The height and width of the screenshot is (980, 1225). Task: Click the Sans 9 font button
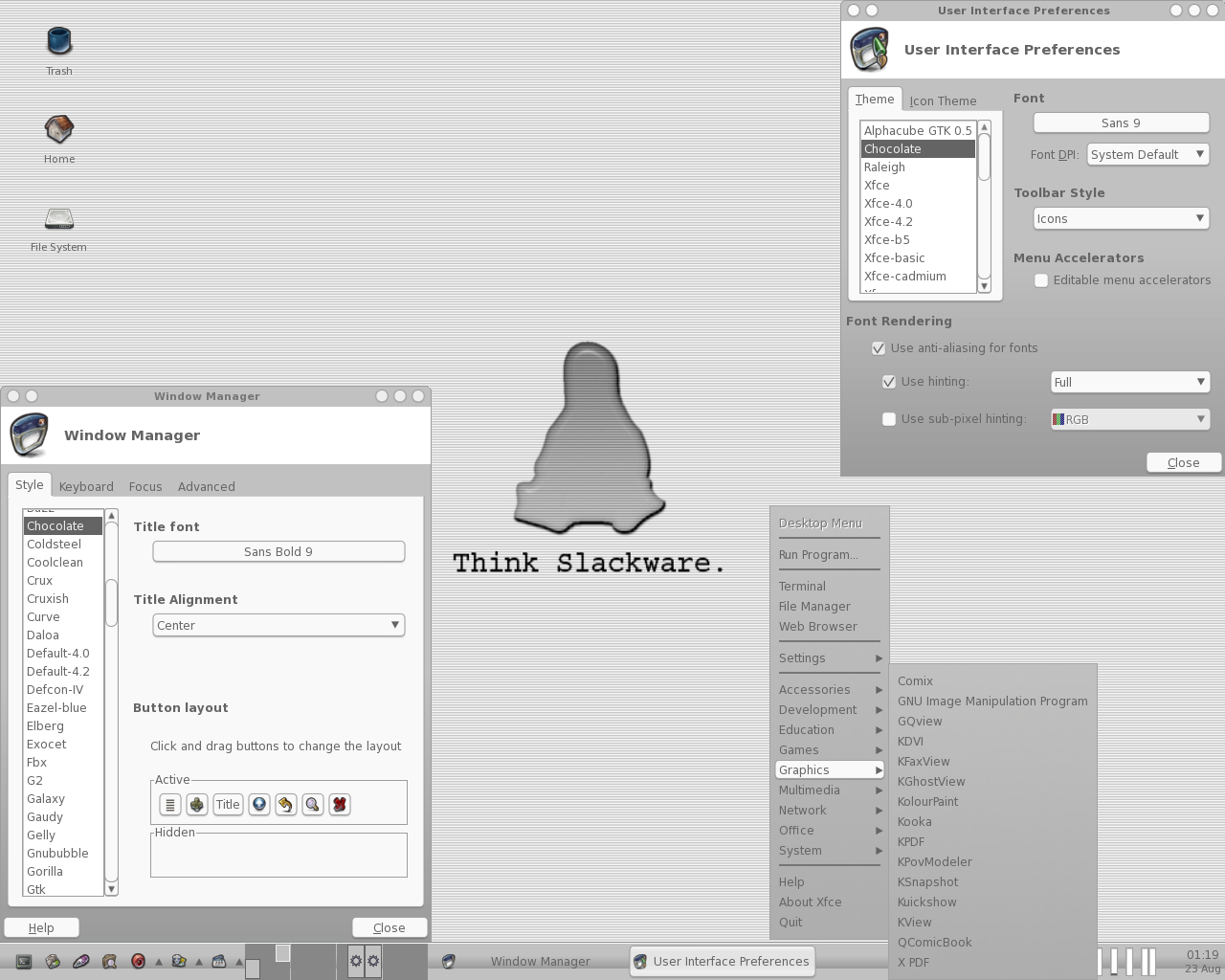1122,122
